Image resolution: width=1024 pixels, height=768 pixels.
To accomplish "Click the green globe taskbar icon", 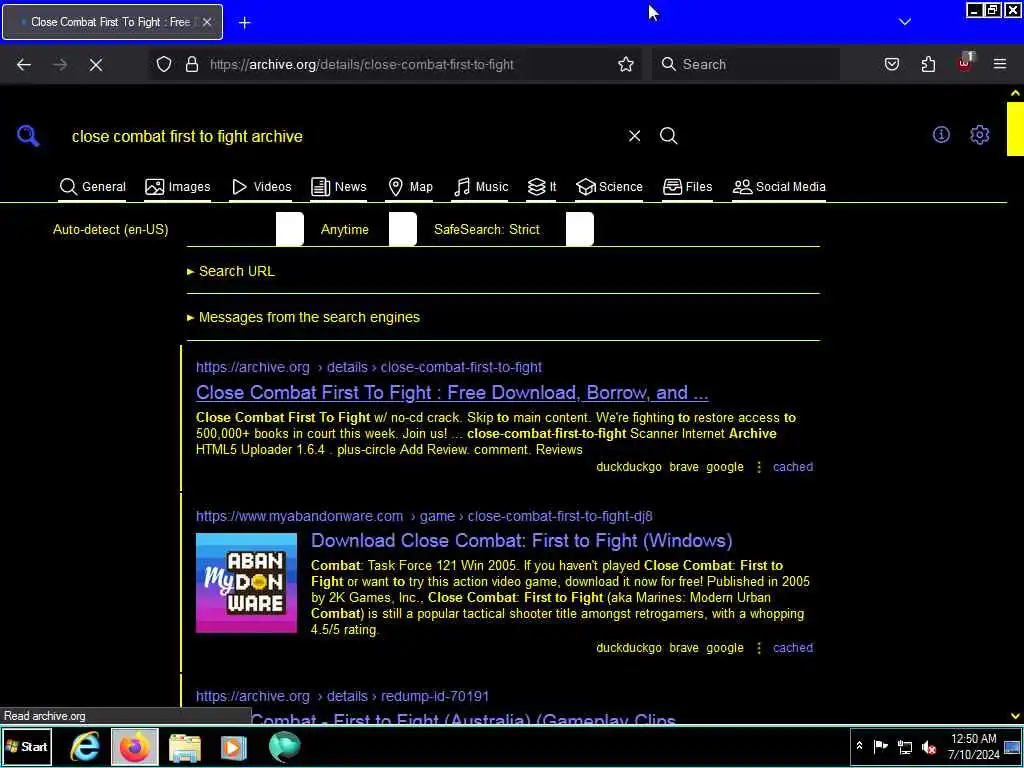I will point(284,747).
